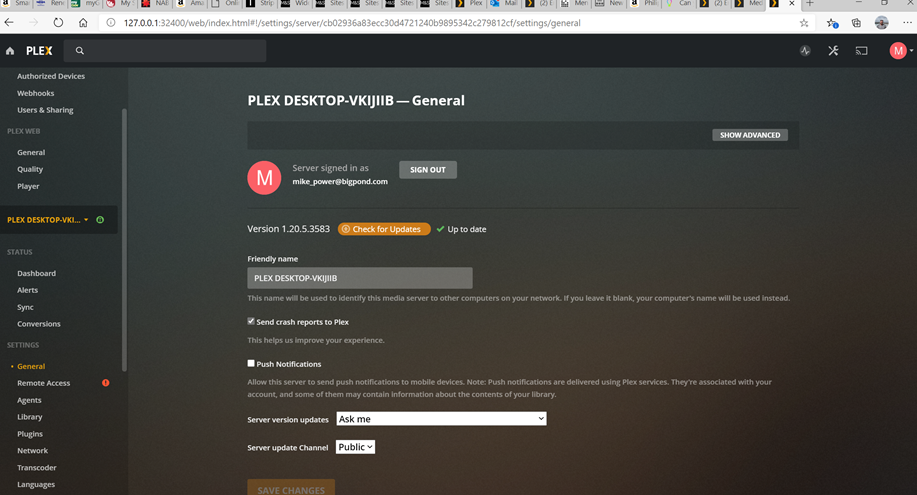
Task: Open the Activity pulse icon
Action: click(805, 51)
